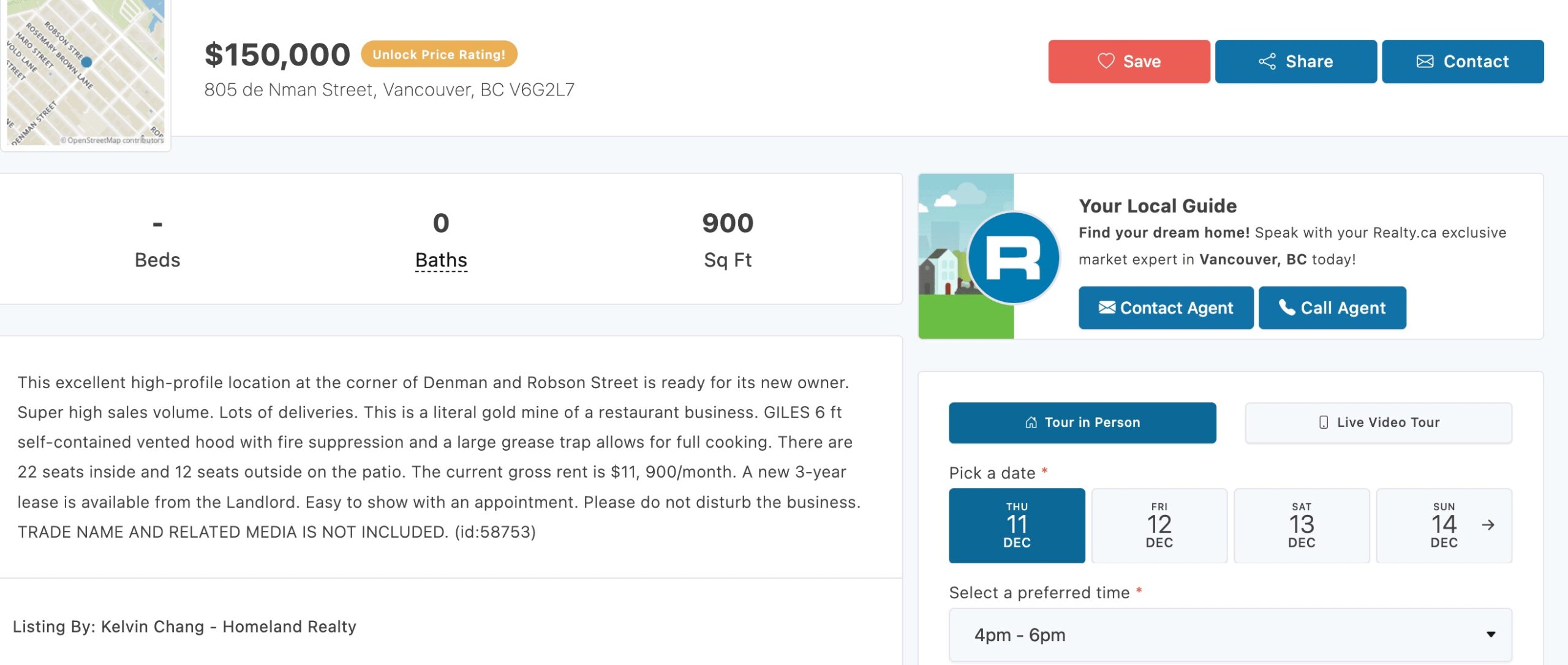Select the Tour in Person tab

pos(1082,423)
